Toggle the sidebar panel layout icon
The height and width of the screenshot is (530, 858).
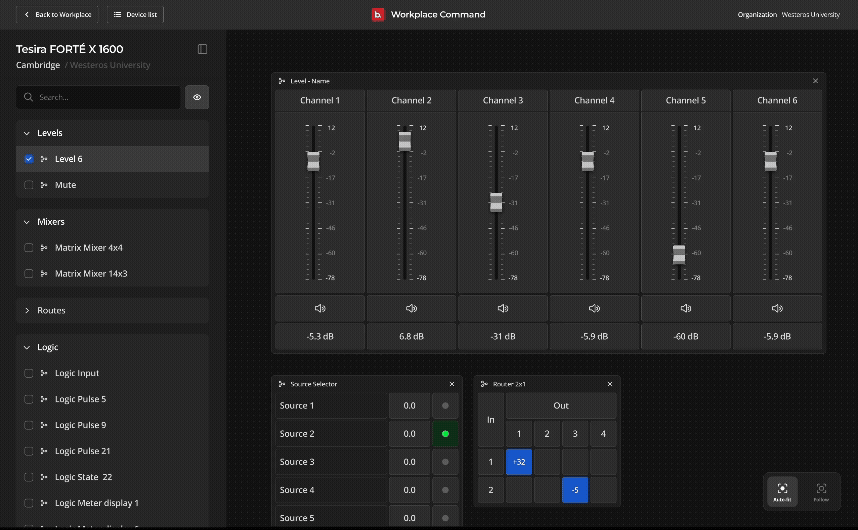tap(202, 49)
